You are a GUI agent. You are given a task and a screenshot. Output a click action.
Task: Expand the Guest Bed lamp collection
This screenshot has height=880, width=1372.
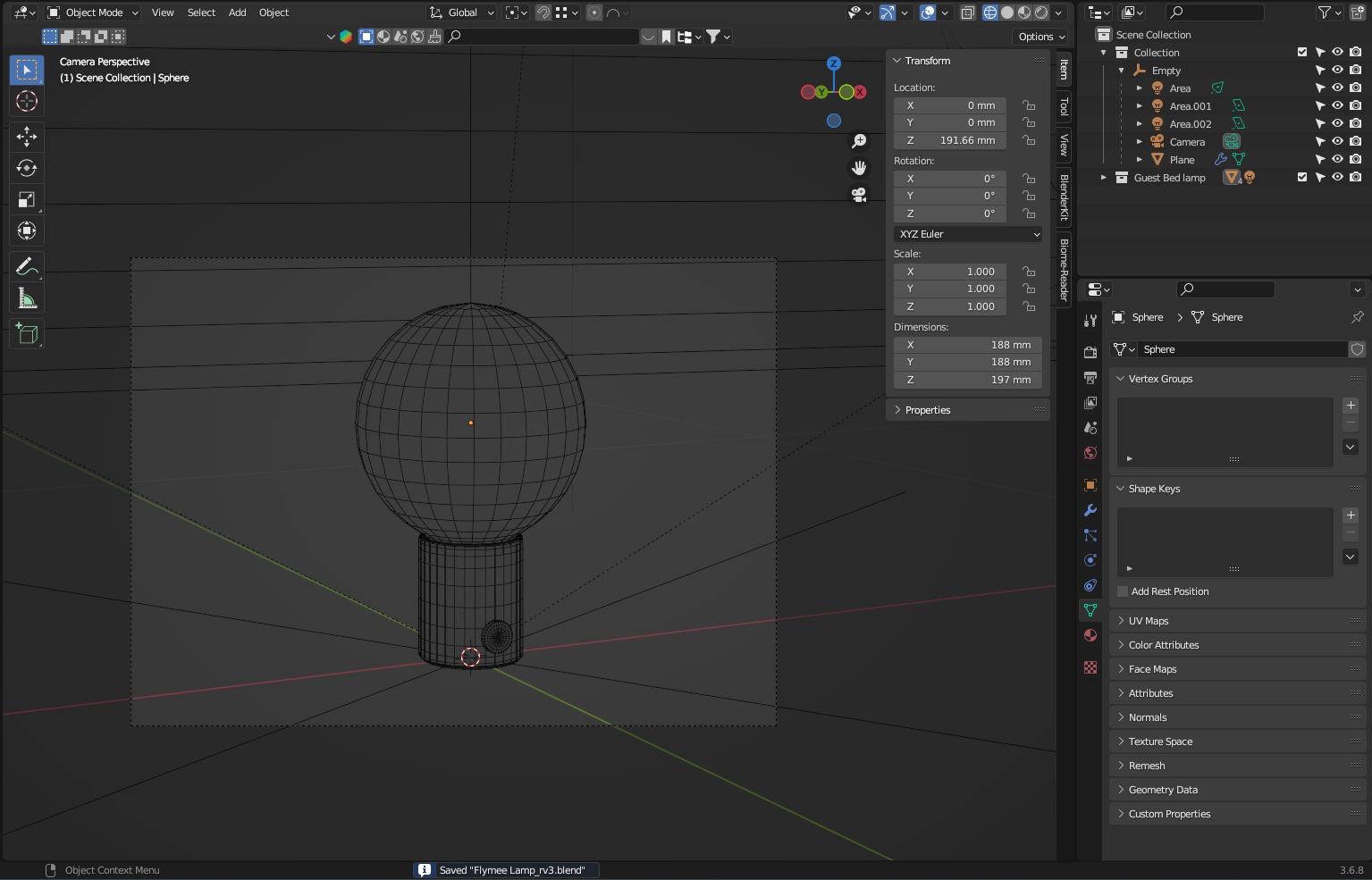pyautogui.click(x=1103, y=178)
